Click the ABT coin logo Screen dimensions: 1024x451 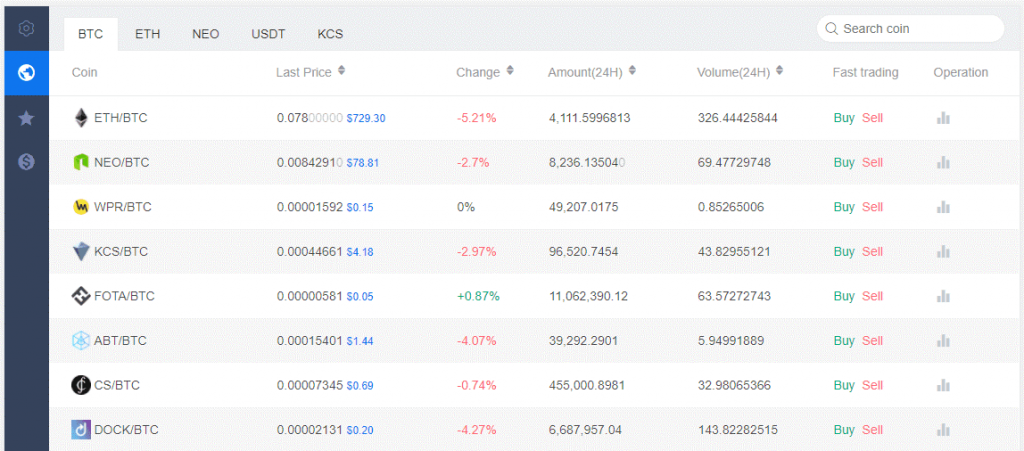(x=80, y=341)
